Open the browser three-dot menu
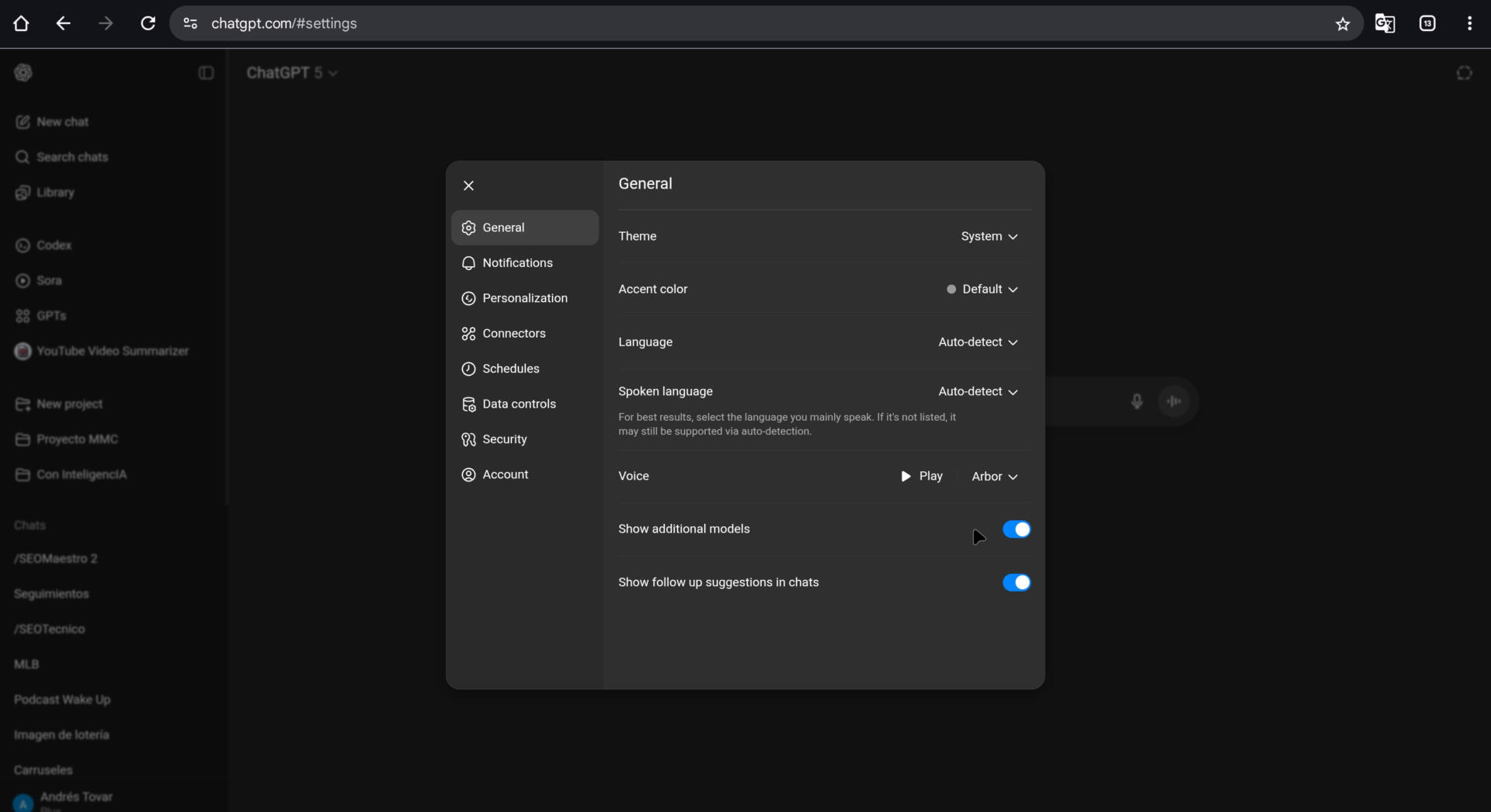 (1469, 23)
